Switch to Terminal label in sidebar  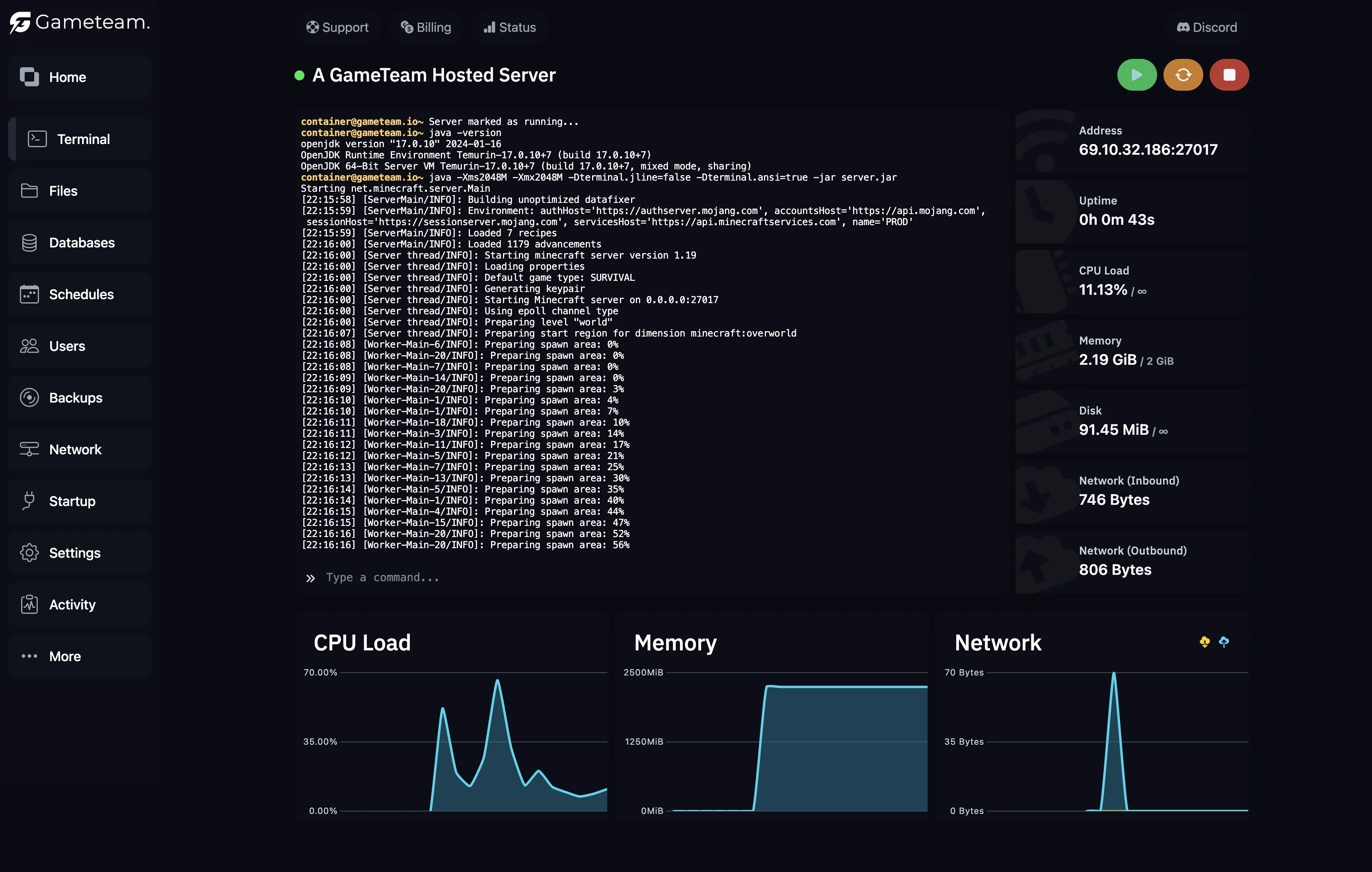tap(84, 139)
